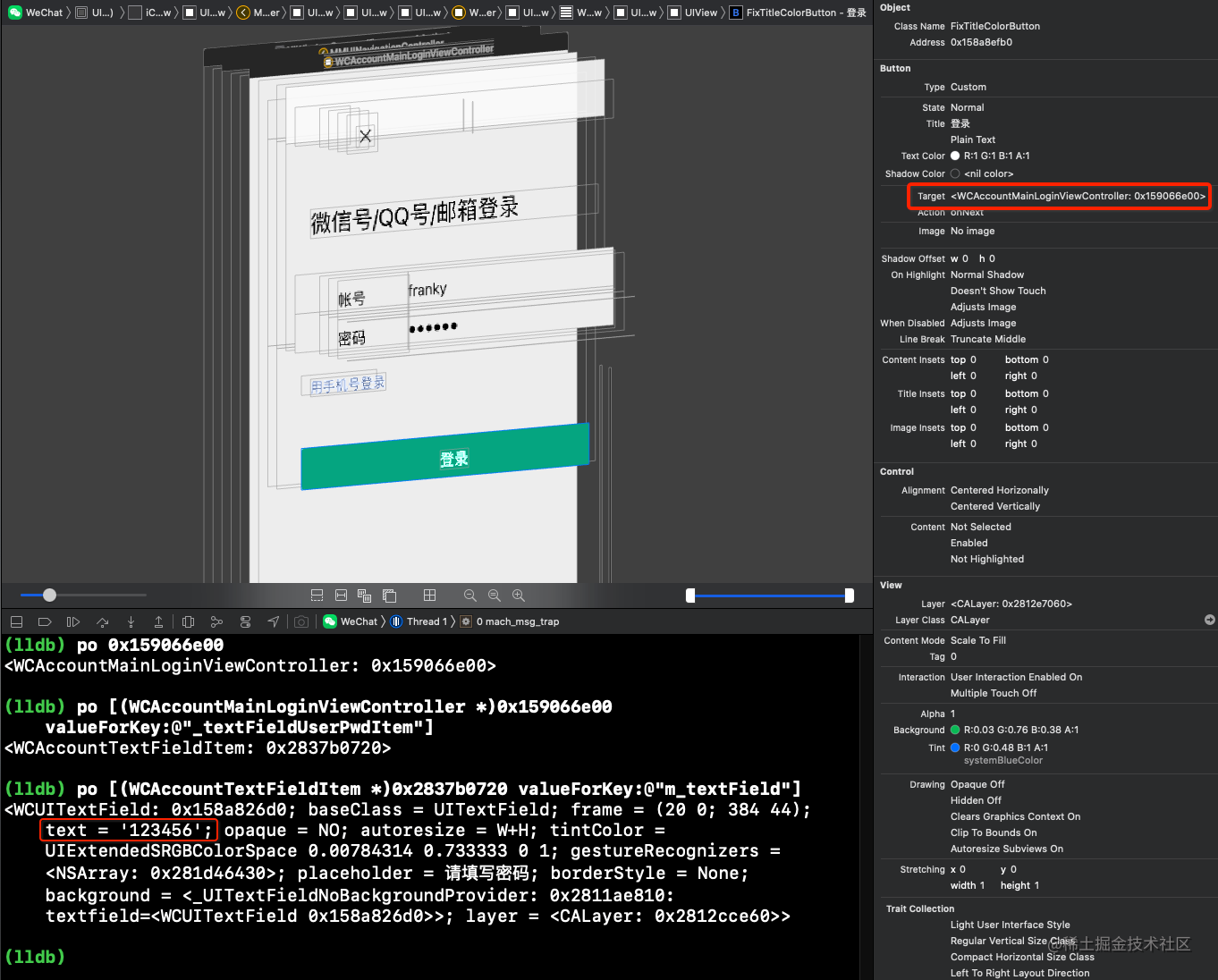
Task: Adjust the layer spacing slider knob
Action: [x=50, y=595]
